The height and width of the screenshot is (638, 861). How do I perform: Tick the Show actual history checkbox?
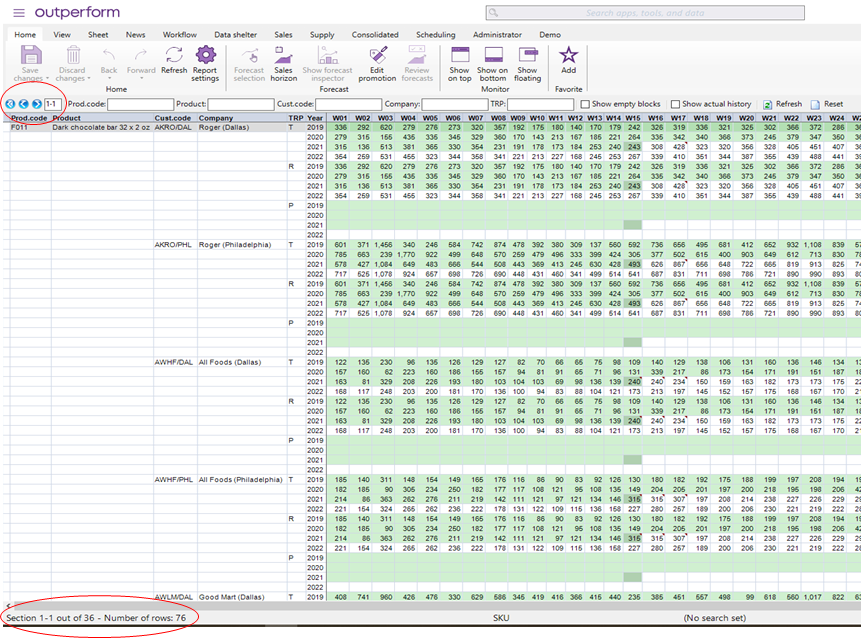click(675, 104)
